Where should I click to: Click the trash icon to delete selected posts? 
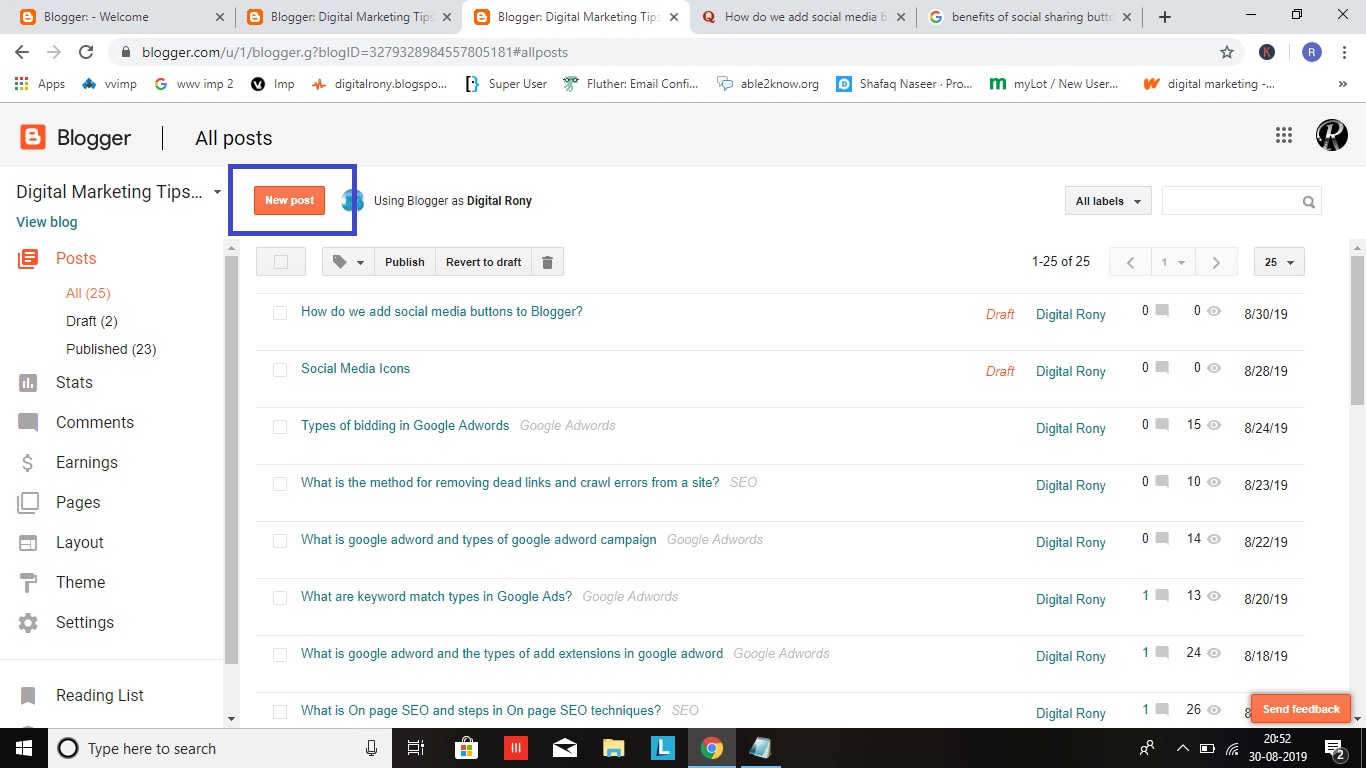pyautogui.click(x=547, y=261)
